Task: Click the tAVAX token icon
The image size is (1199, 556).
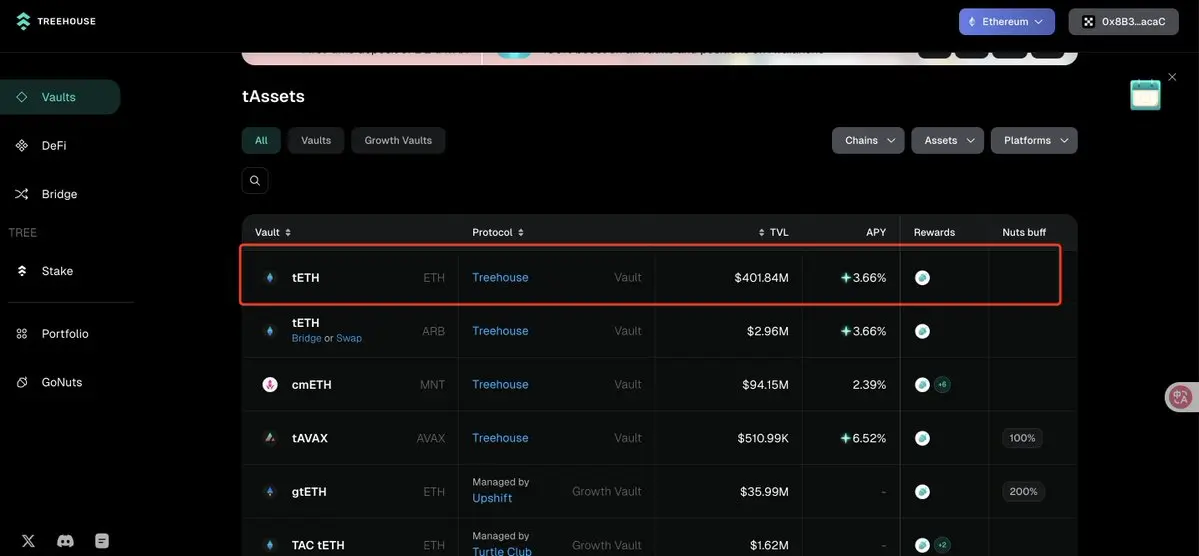Action: [270, 438]
